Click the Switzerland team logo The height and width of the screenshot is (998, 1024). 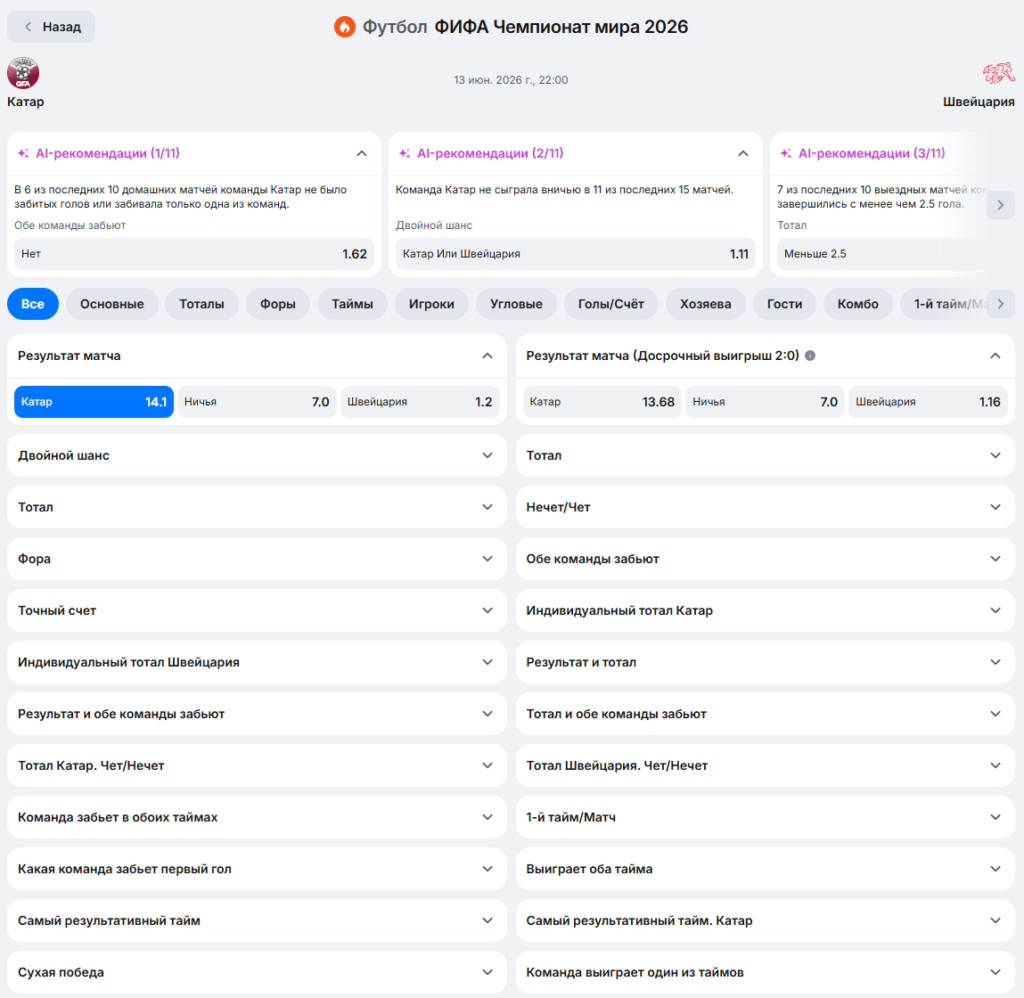click(999, 73)
